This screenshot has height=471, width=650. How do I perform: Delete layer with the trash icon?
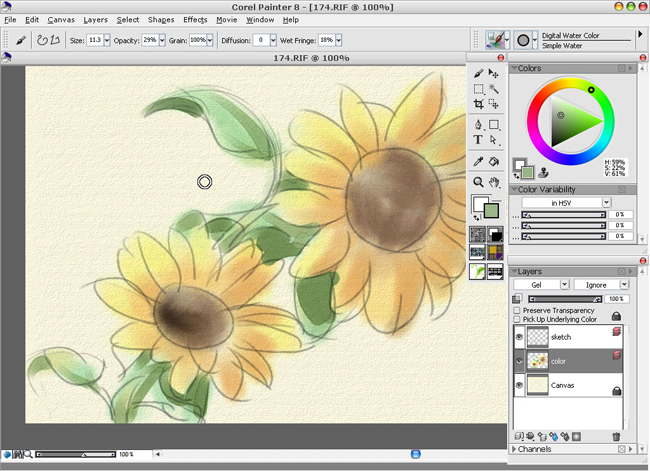616,436
